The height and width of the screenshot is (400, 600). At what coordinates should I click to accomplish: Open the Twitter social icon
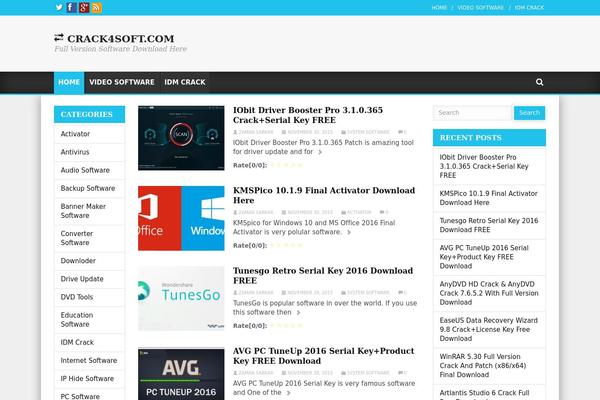tap(59, 7)
